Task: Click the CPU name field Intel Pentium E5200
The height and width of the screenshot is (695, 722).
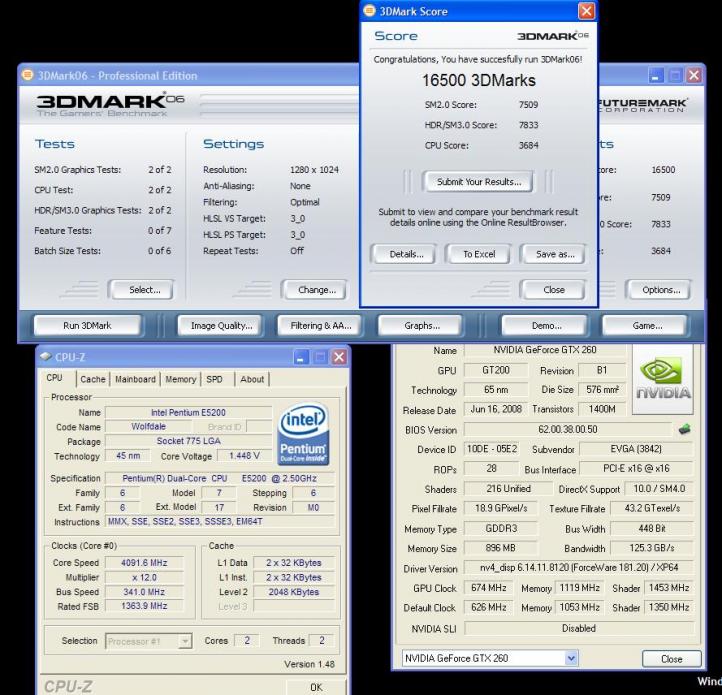Action: [x=188, y=412]
